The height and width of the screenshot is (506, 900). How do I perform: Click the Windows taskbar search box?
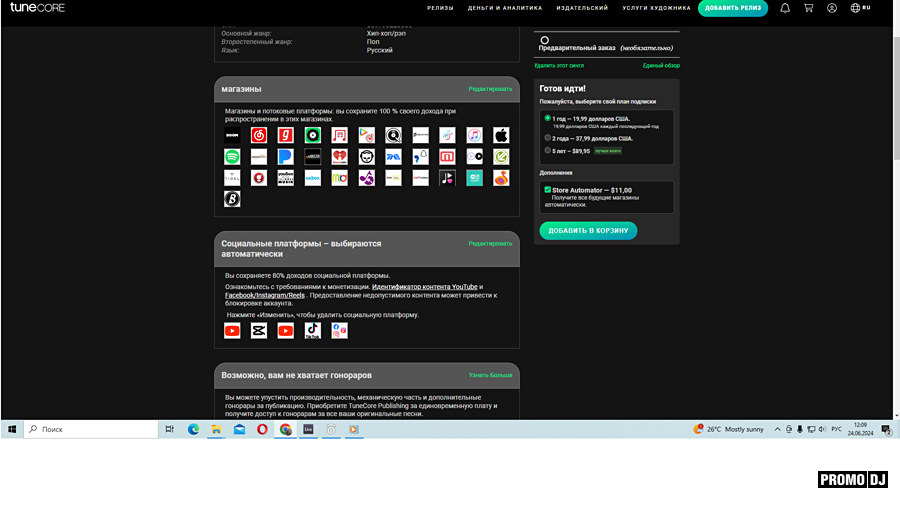pyautogui.click(x=90, y=429)
